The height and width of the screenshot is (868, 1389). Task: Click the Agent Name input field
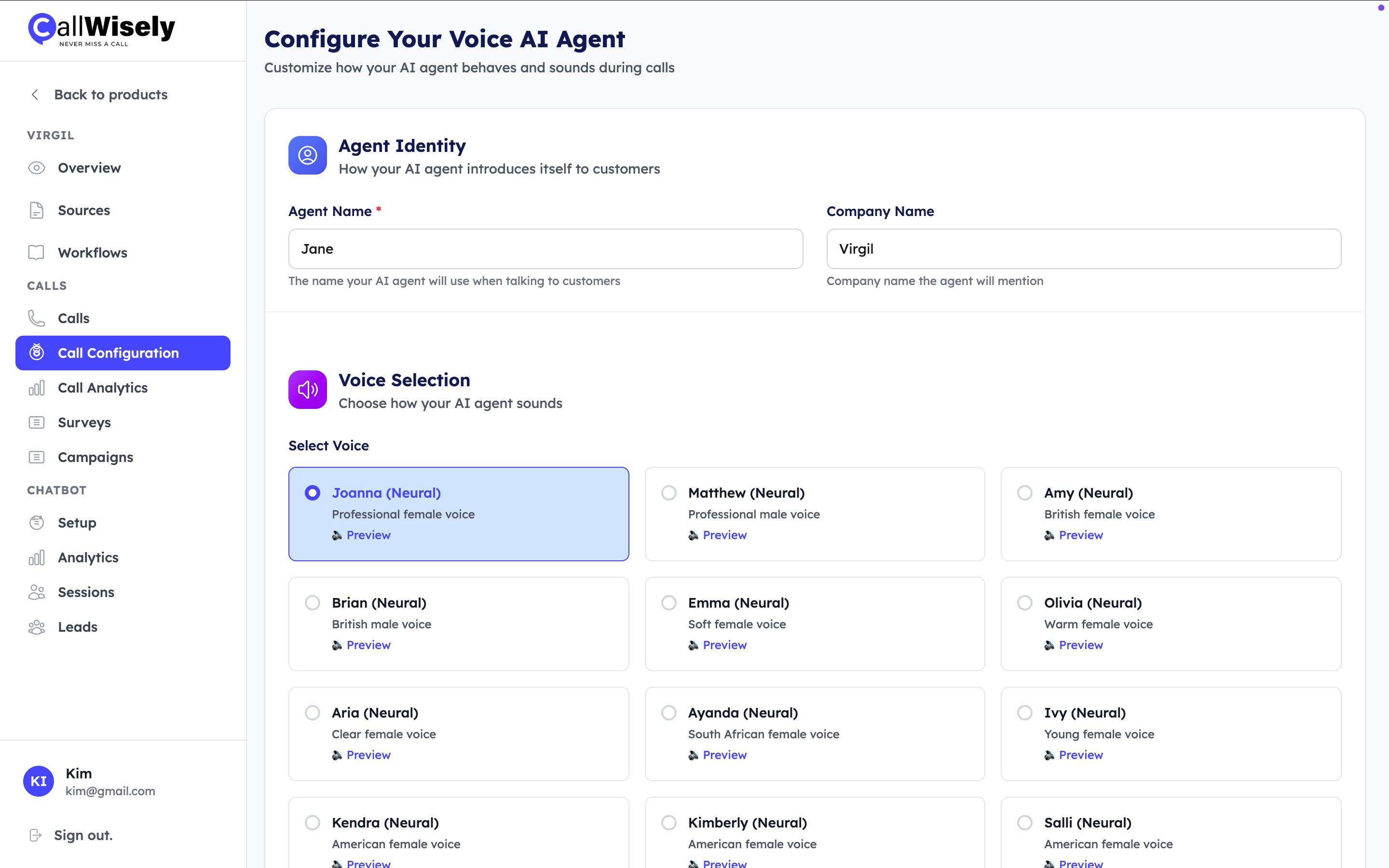(545, 249)
